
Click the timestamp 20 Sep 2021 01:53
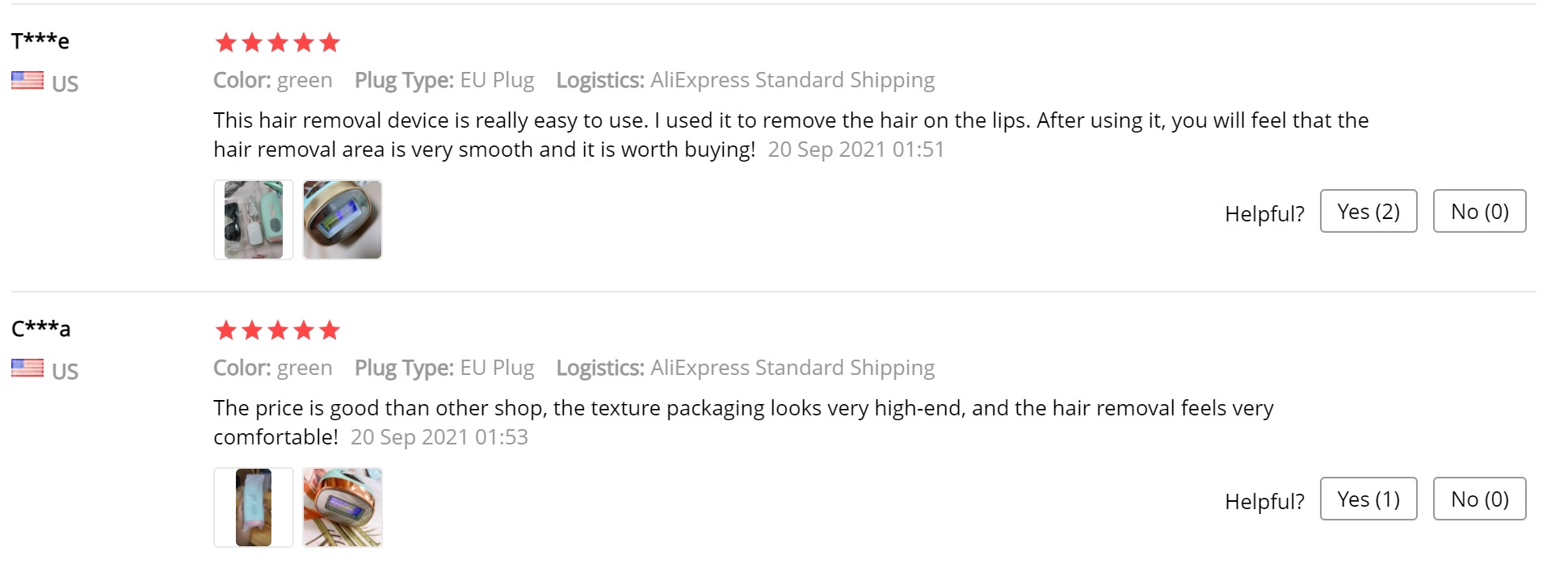pos(439,437)
